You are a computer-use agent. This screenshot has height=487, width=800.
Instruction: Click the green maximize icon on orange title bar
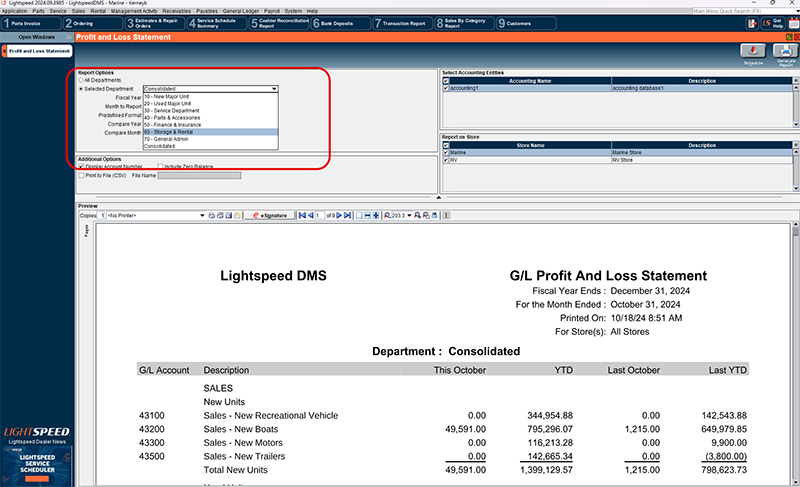coord(789,37)
